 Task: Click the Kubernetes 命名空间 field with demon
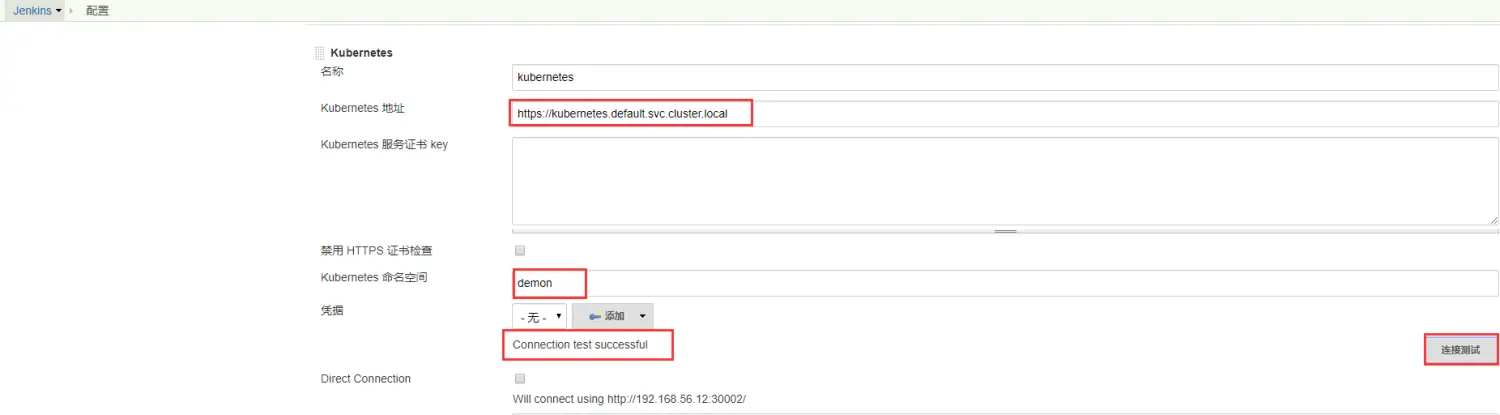click(x=1004, y=283)
